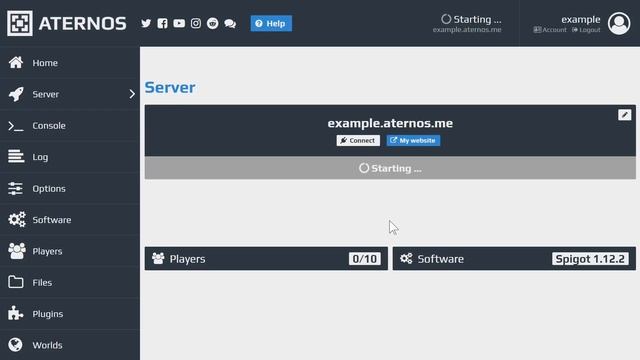Open Software in the sidebar
640x360 pixels.
click(70, 220)
